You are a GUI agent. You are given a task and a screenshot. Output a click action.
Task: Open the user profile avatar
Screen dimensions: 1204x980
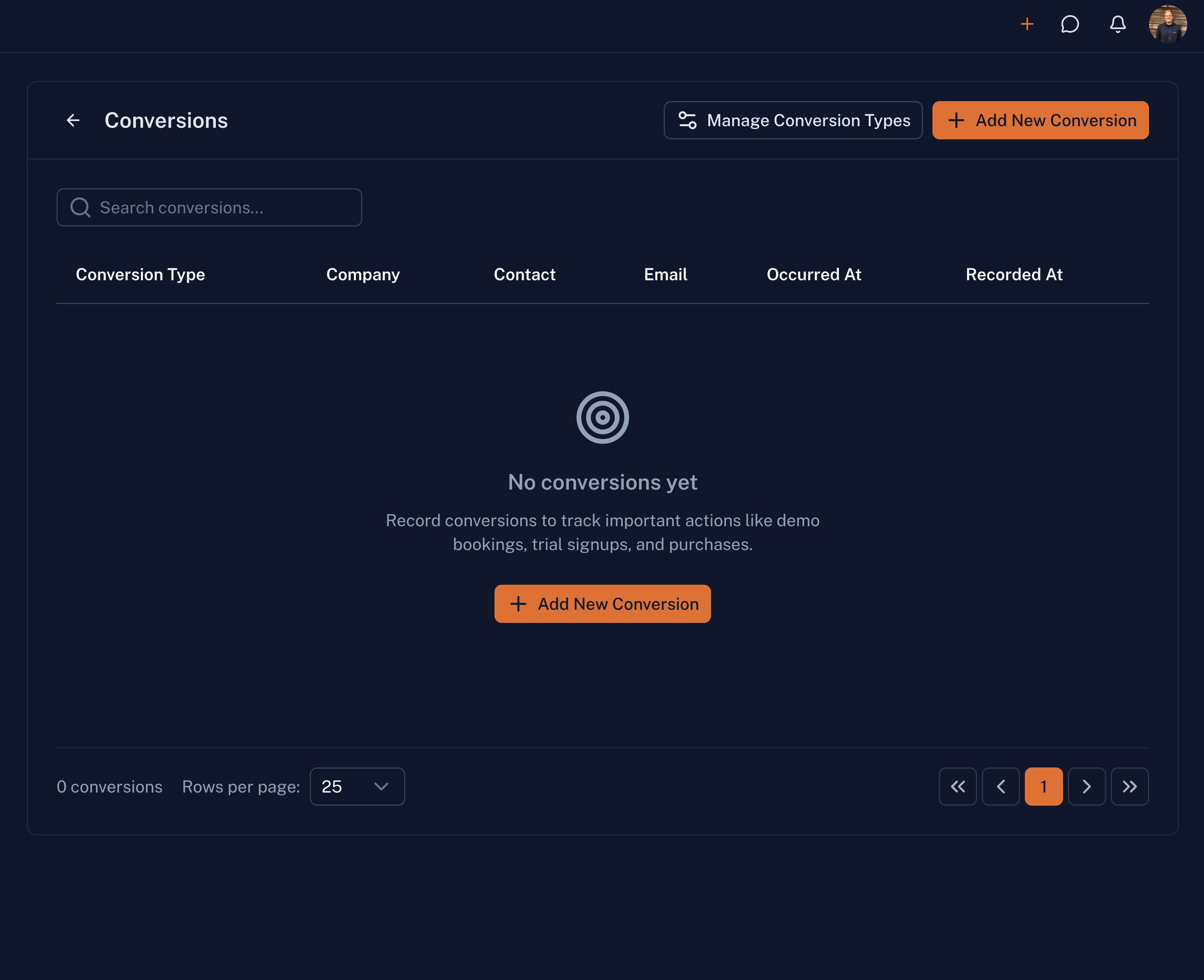point(1167,24)
